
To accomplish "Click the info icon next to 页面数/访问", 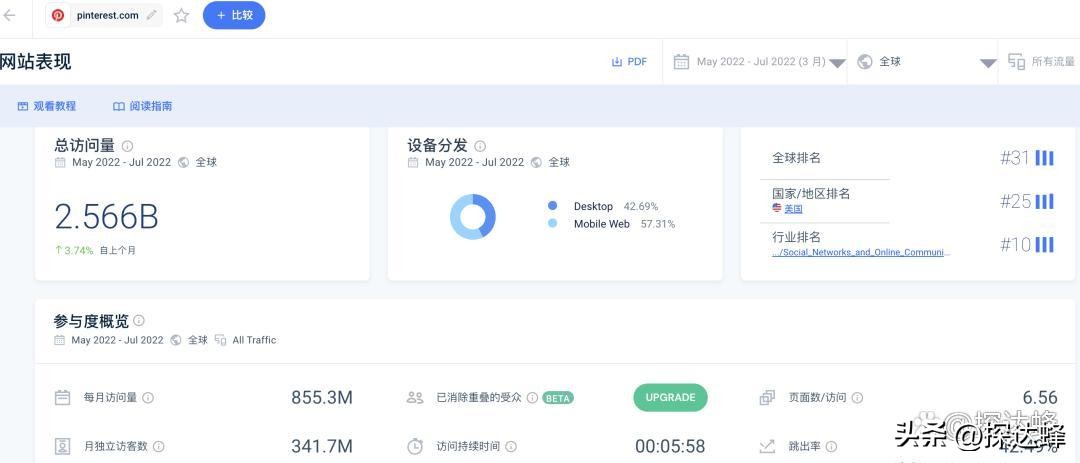I will tap(857, 398).
